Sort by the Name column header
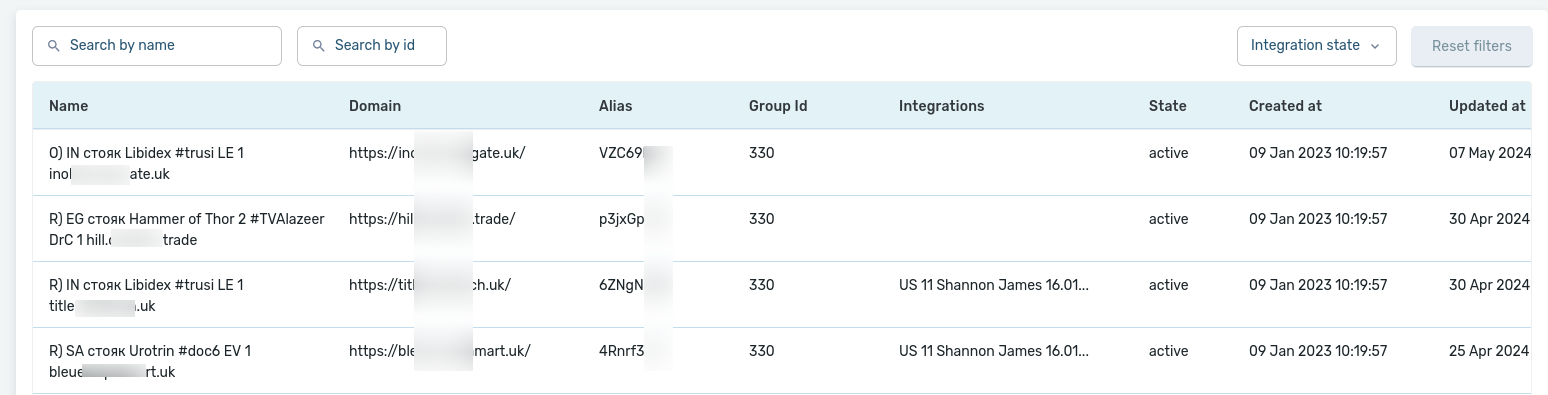 pos(69,106)
